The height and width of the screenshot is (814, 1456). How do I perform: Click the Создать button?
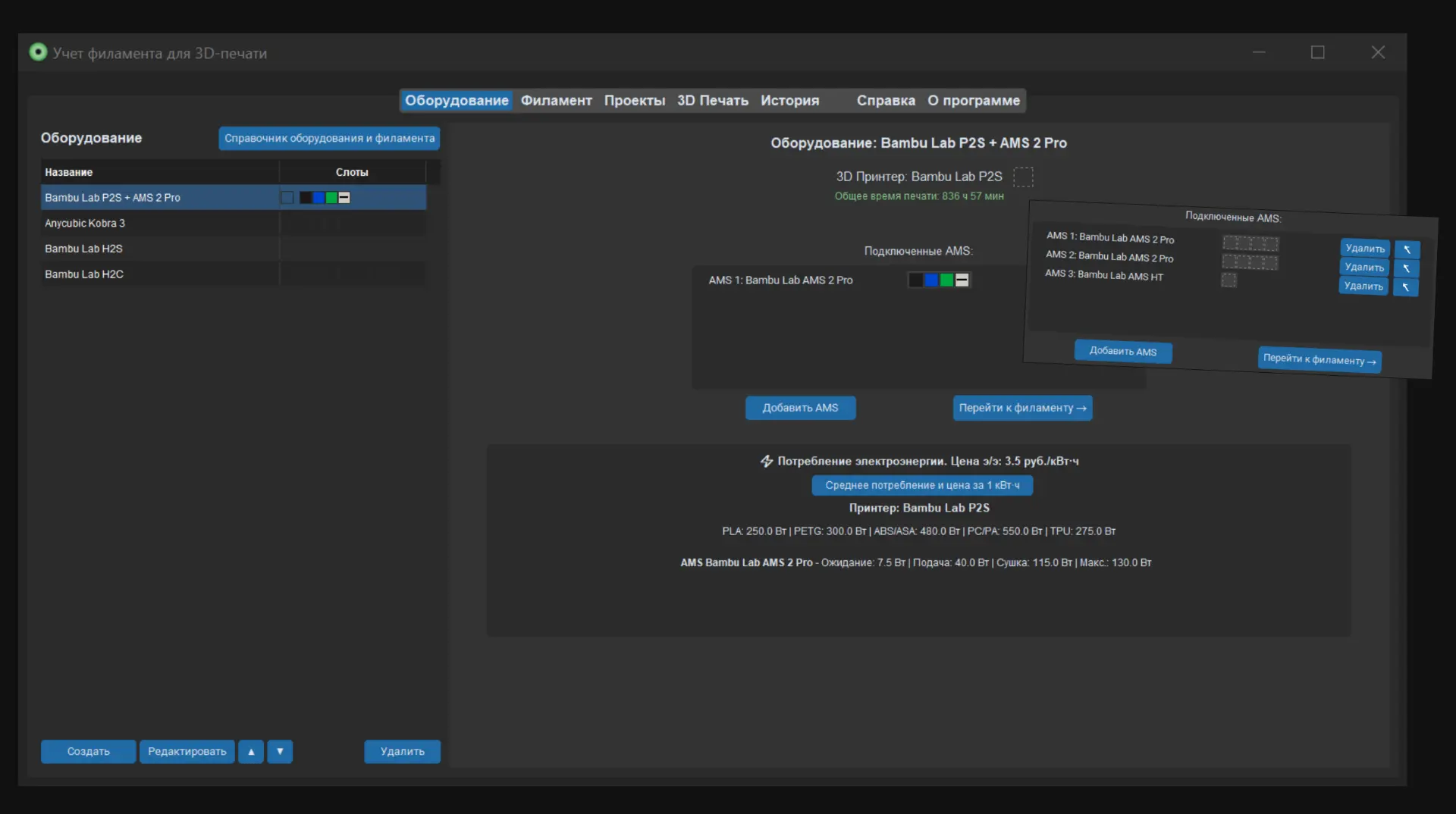(x=88, y=751)
